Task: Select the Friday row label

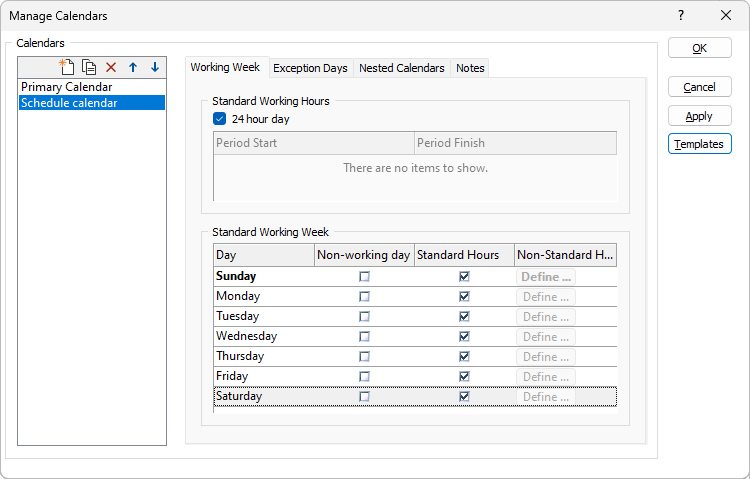Action: tap(232, 377)
